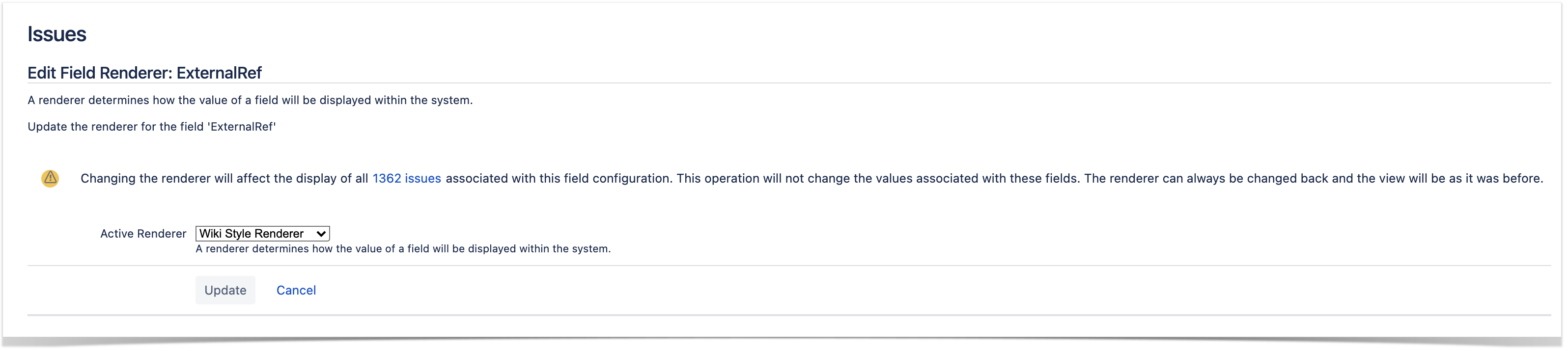Open the Active Renderer dropdown

262,234
